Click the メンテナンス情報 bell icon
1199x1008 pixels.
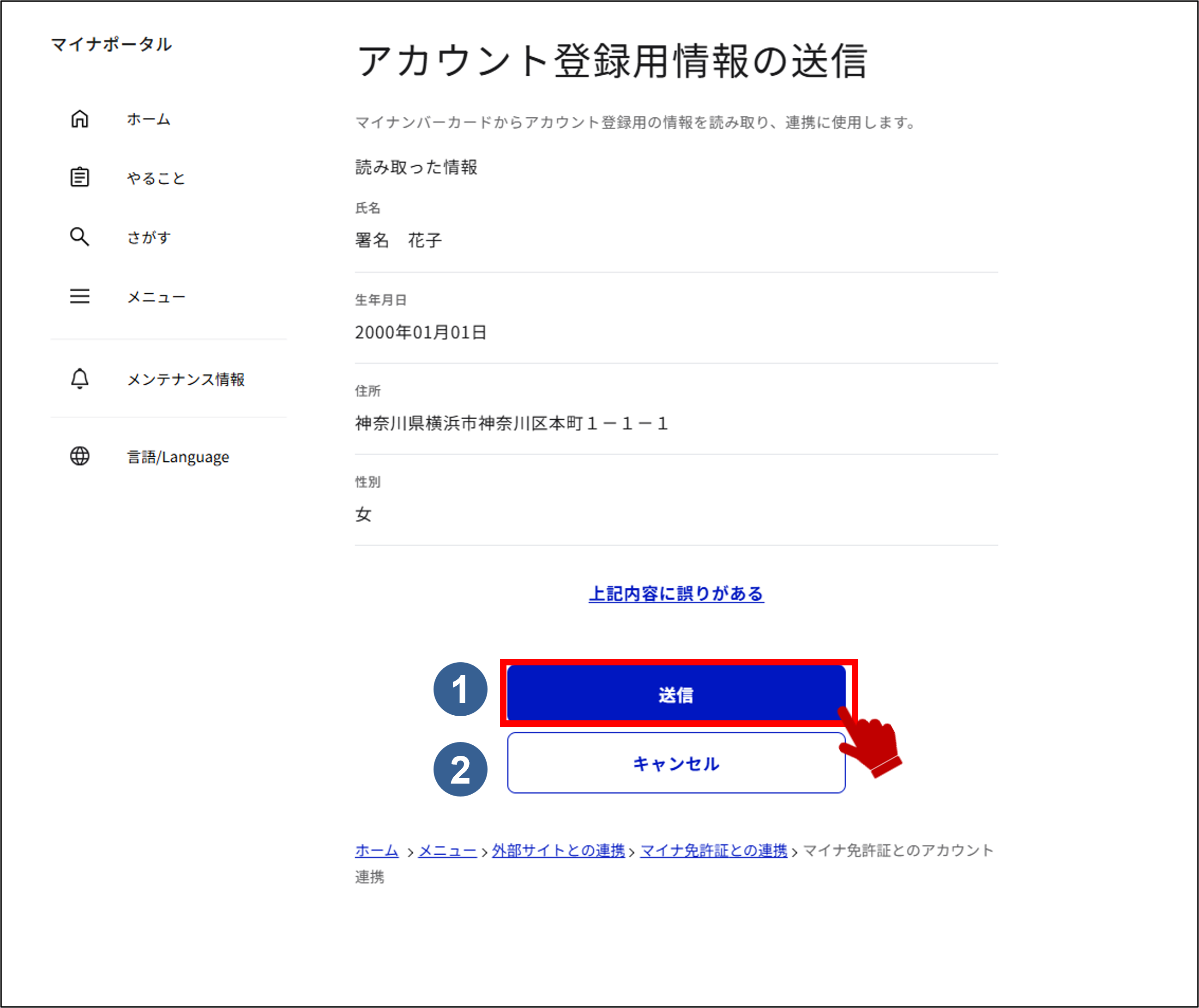pyautogui.click(x=79, y=379)
